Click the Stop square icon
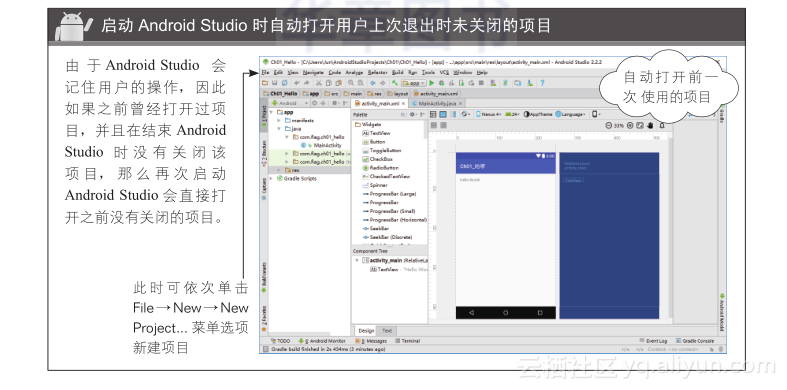 tap(481, 83)
